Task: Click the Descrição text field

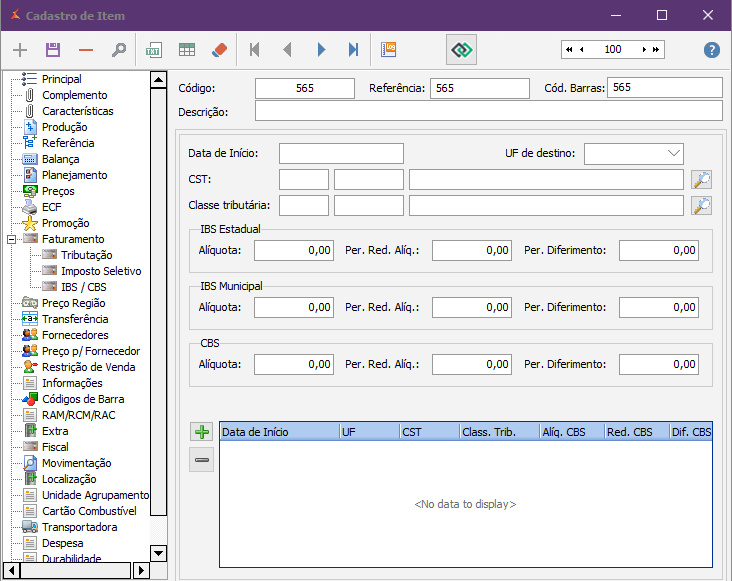Action: click(x=488, y=111)
